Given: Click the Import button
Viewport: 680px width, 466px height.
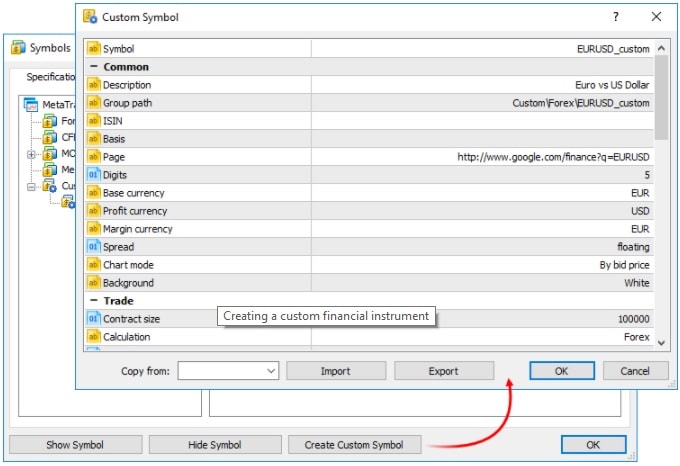Looking at the screenshot, I should pos(336,371).
